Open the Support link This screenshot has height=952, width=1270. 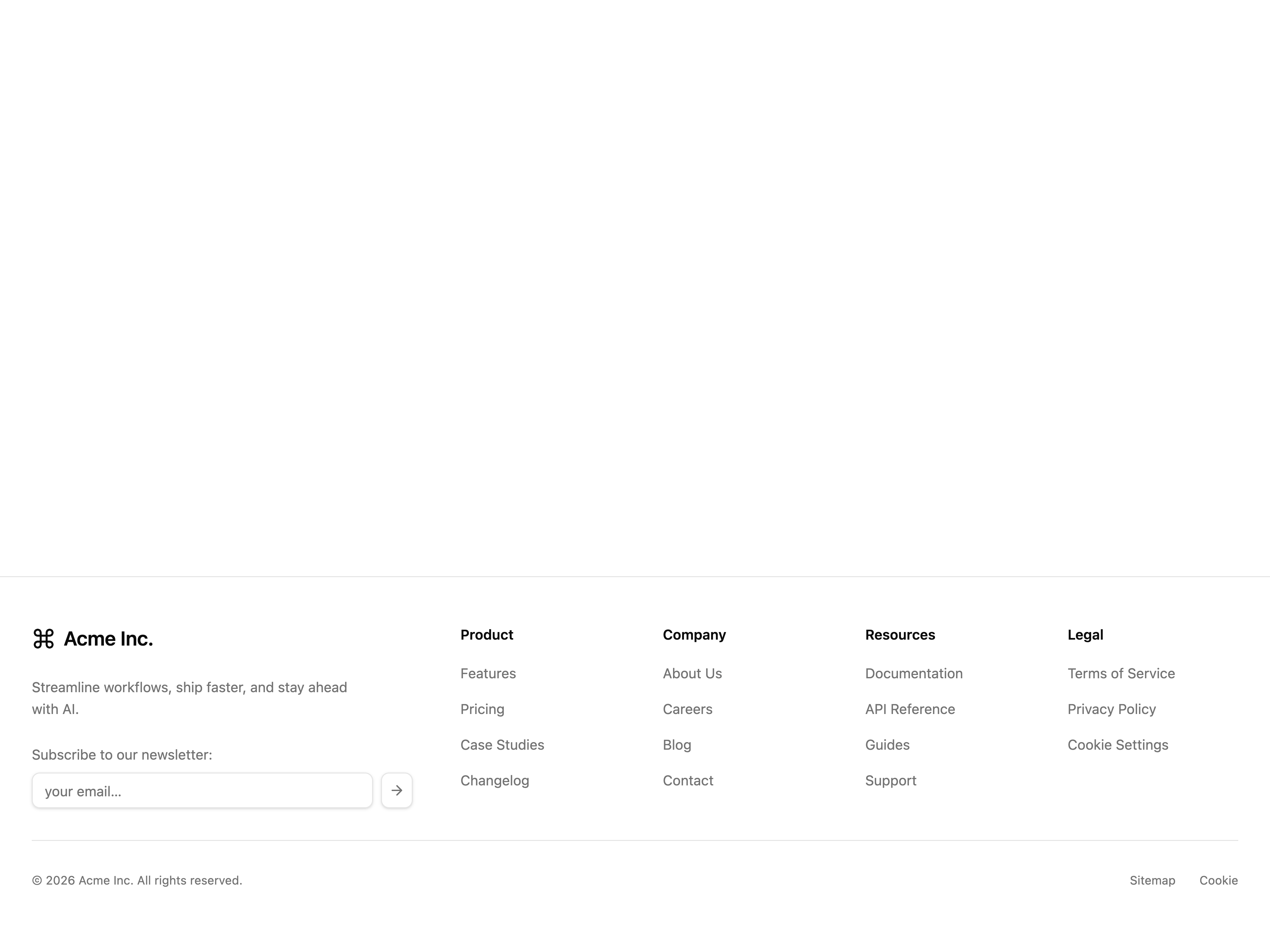coord(891,780)
